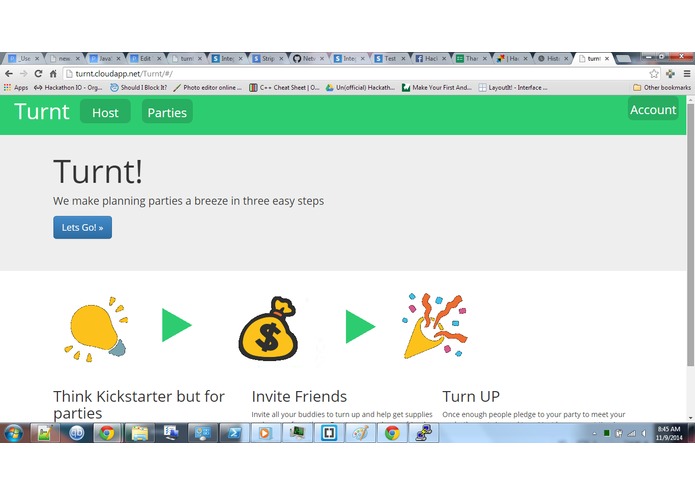Bookmark this page with the star icon
This screenshot has width=695, height=494.
click(x=654, y=74)
